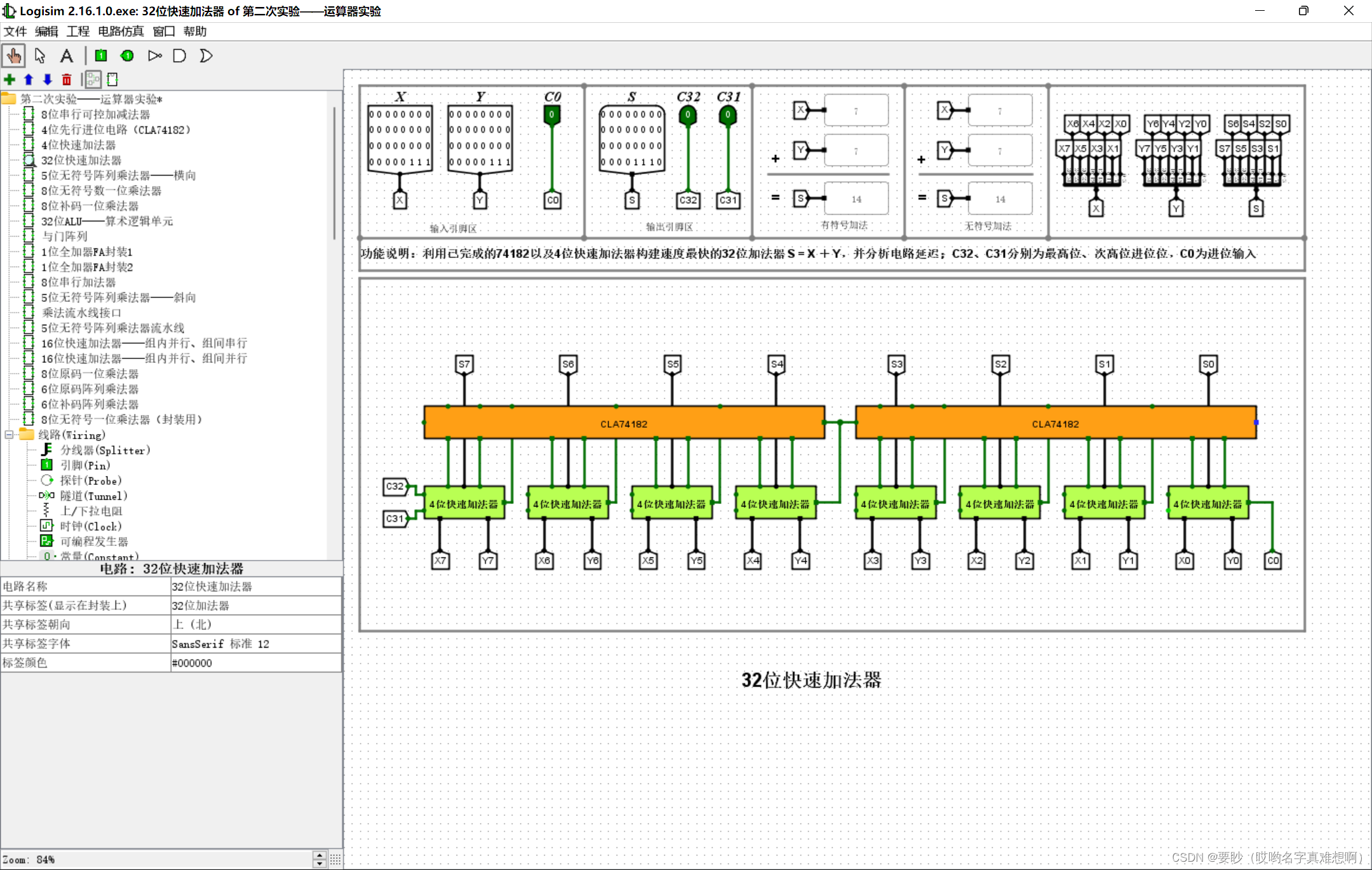Switch to edit circuit appearance view
1372x870 pixels.
(x=112, y=79)
